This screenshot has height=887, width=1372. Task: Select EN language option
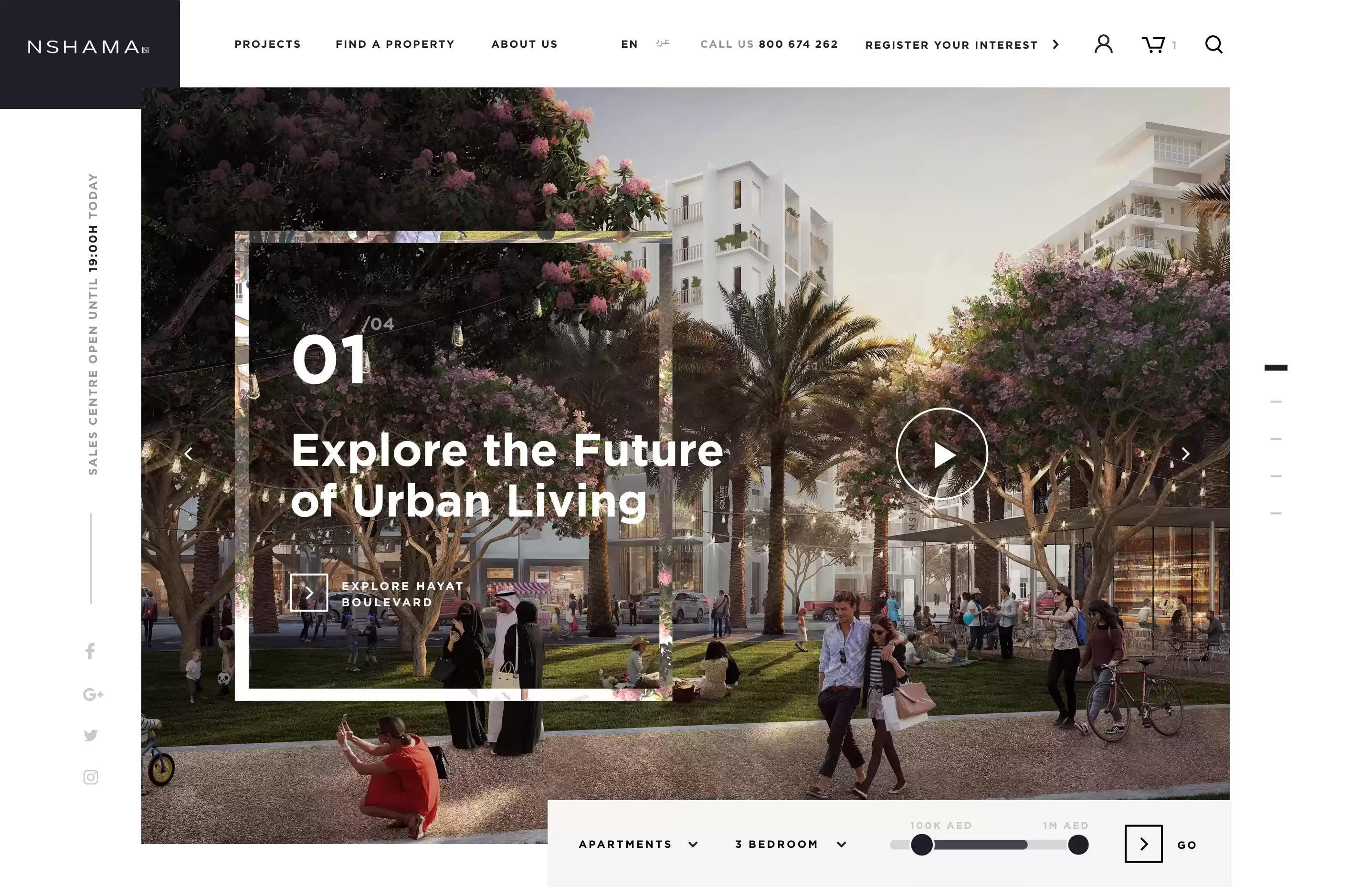point(629,44)
